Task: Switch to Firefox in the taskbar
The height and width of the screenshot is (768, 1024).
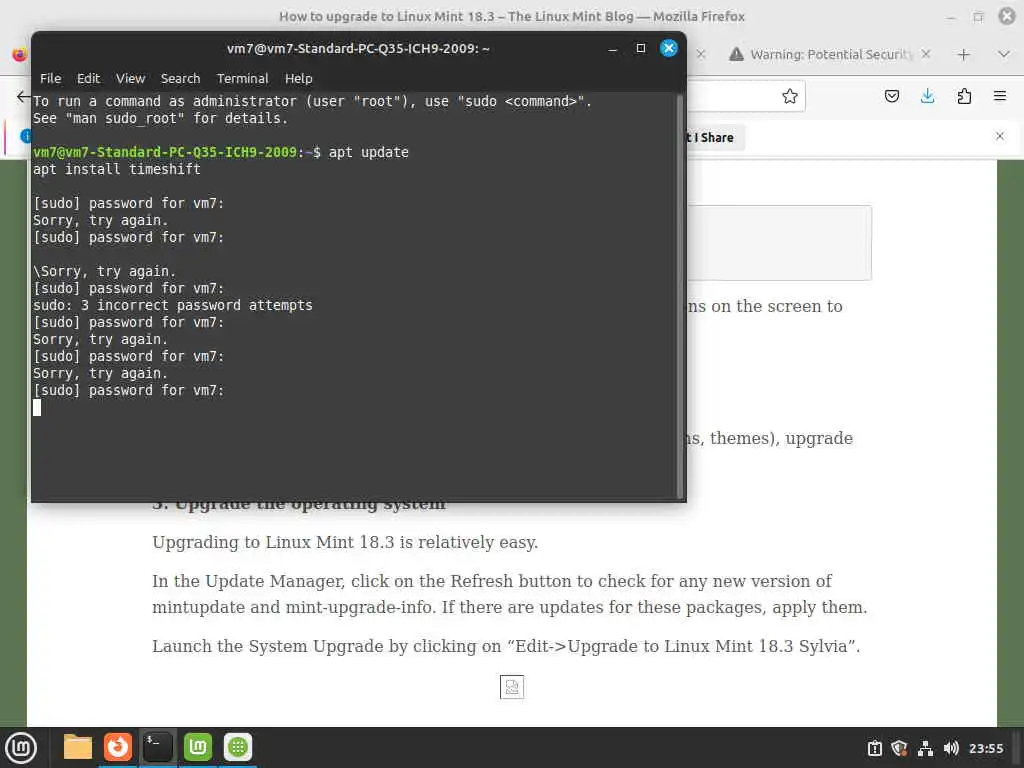Action: [x=118, y=747]
